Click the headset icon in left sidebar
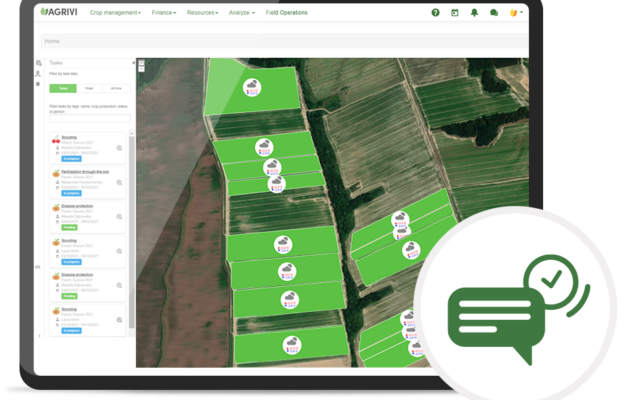The image size is (640, 400). pyautogui.click(x=38, y=267)
